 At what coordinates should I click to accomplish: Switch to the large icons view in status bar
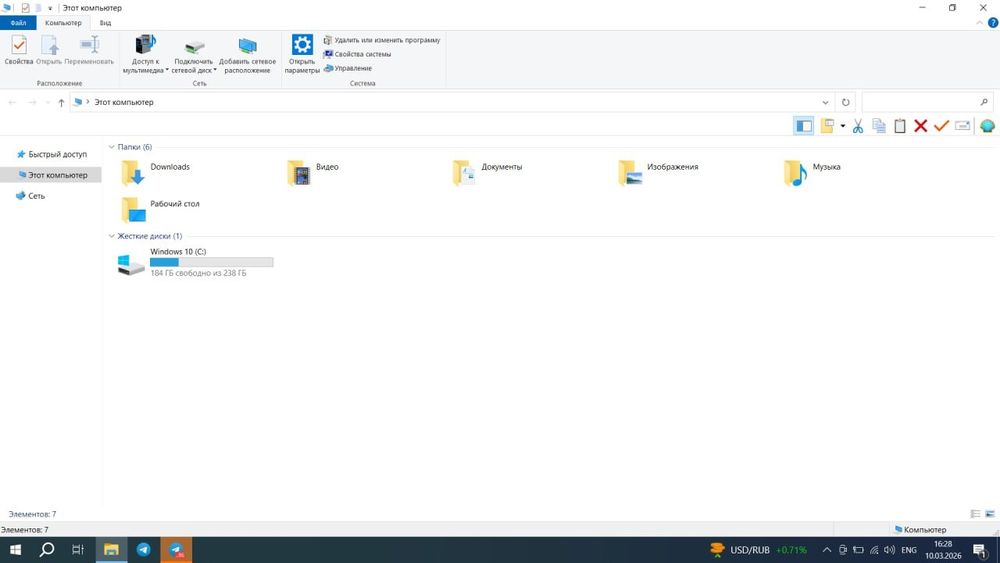990,514
